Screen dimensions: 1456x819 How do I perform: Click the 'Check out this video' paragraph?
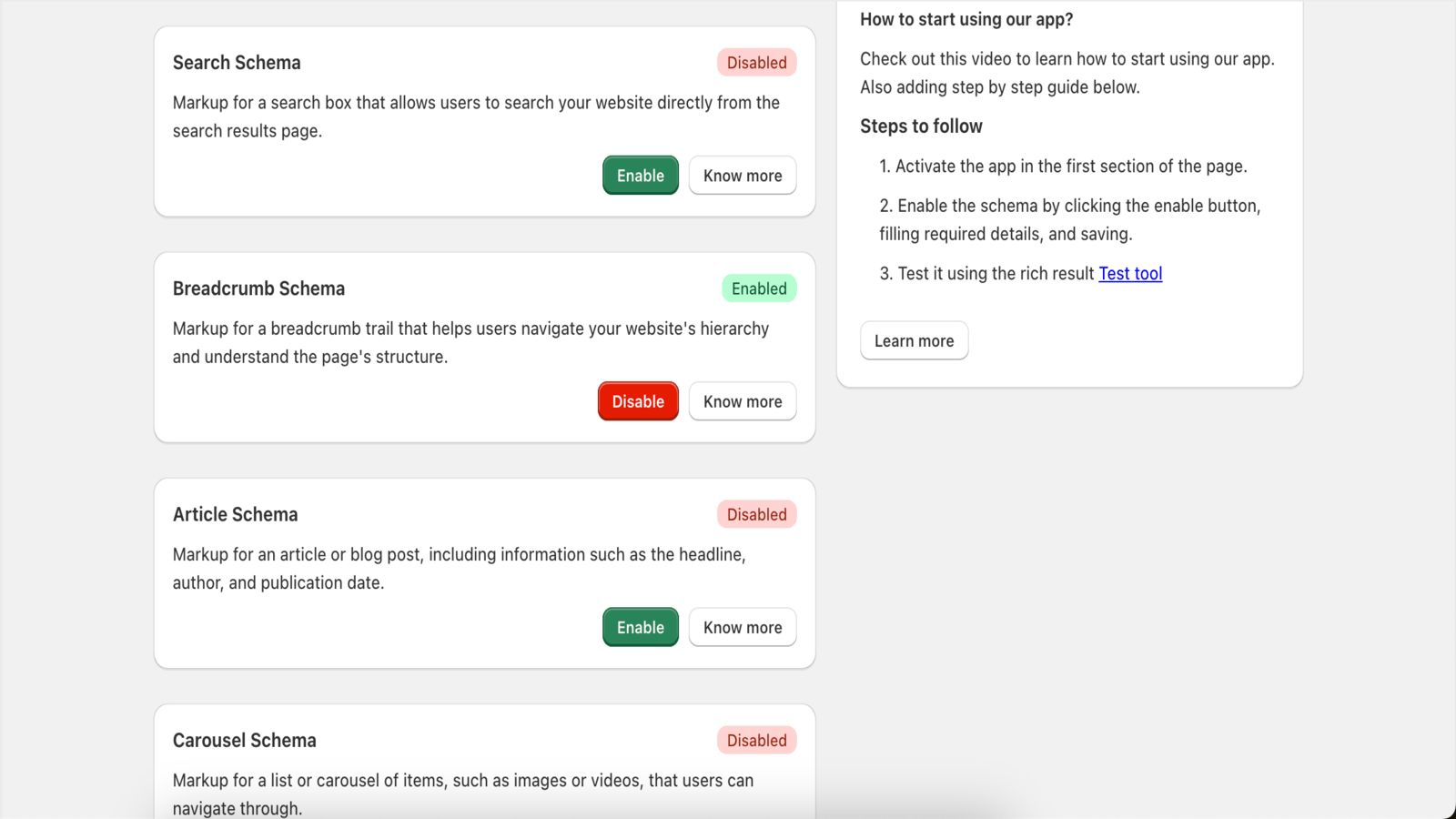(x=1067, y=73)
